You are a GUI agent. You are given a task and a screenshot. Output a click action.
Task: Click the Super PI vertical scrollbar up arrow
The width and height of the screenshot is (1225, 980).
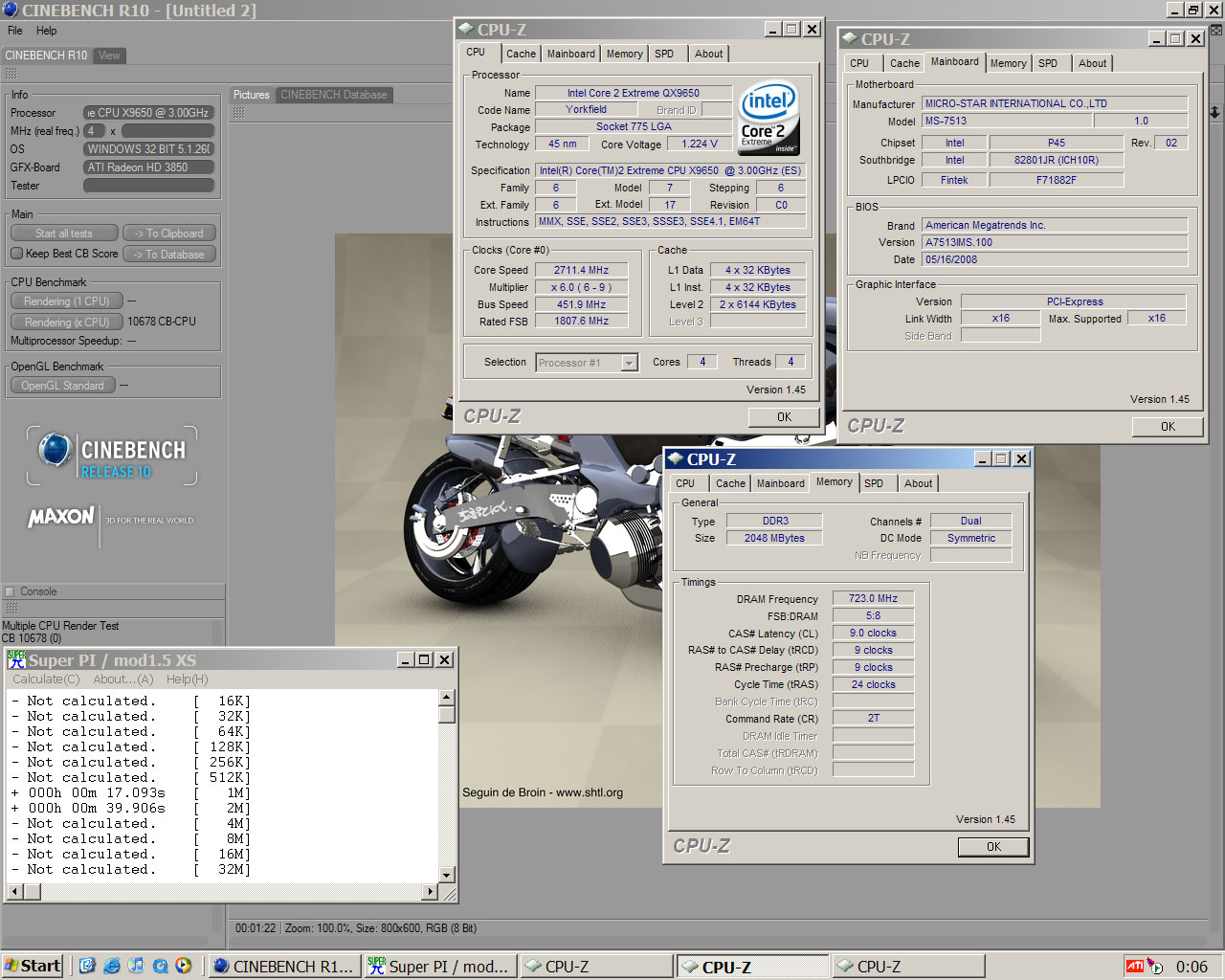[x=446, y=698]
